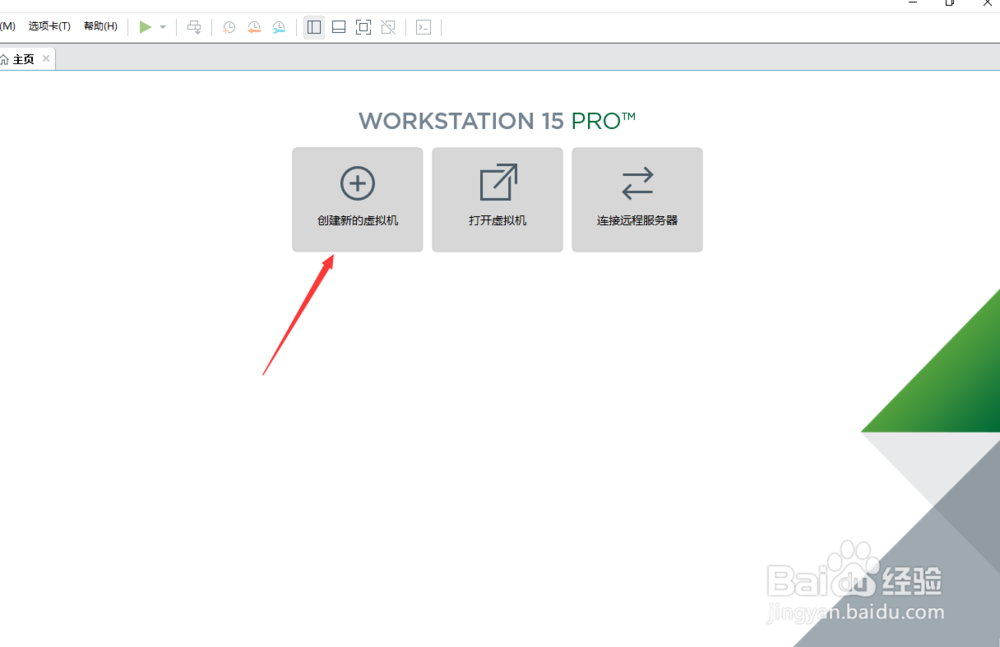Toggle the library sidebar view icon
Screen dimensions: 1000x647
pos(314,27)
